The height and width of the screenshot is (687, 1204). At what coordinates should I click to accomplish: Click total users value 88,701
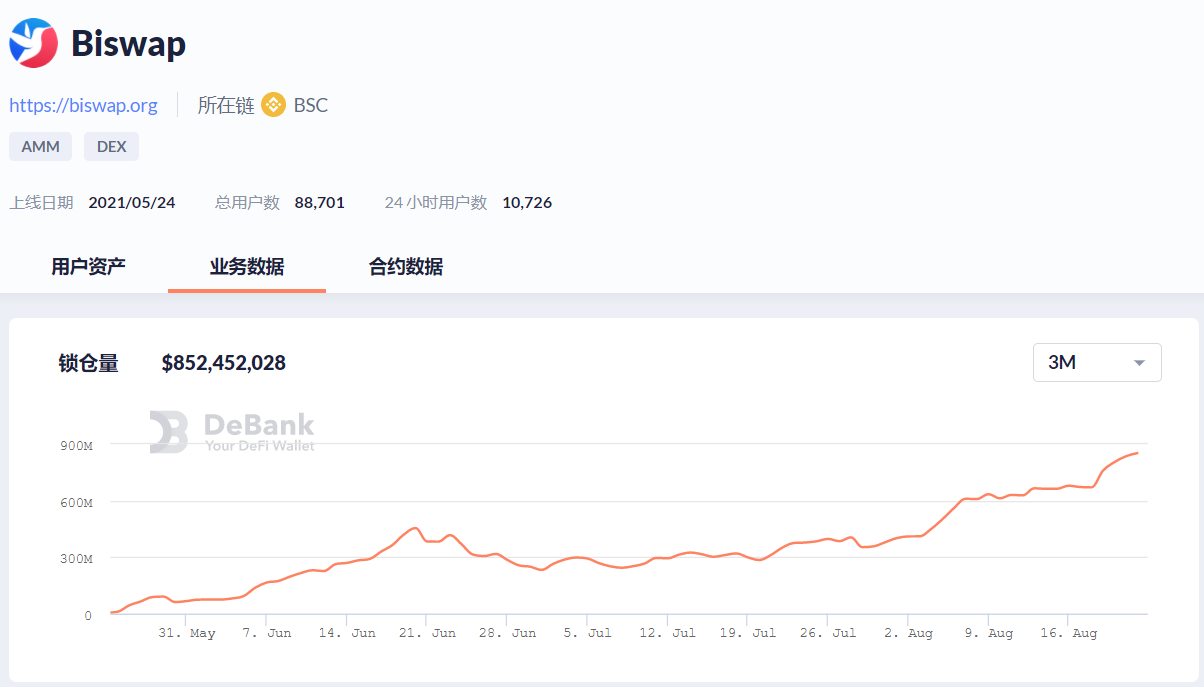(x=319, y=202)
